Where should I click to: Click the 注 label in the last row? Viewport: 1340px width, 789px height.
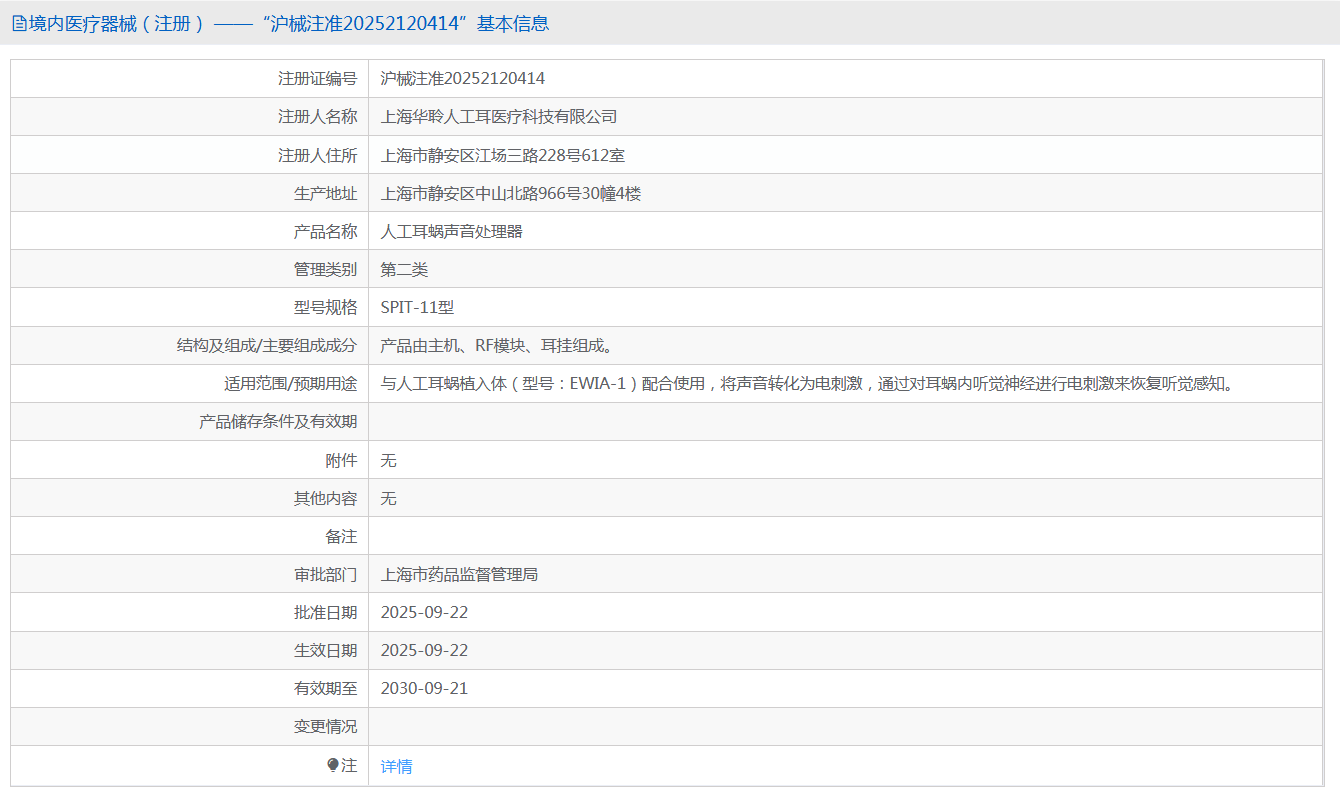[349, 765]
